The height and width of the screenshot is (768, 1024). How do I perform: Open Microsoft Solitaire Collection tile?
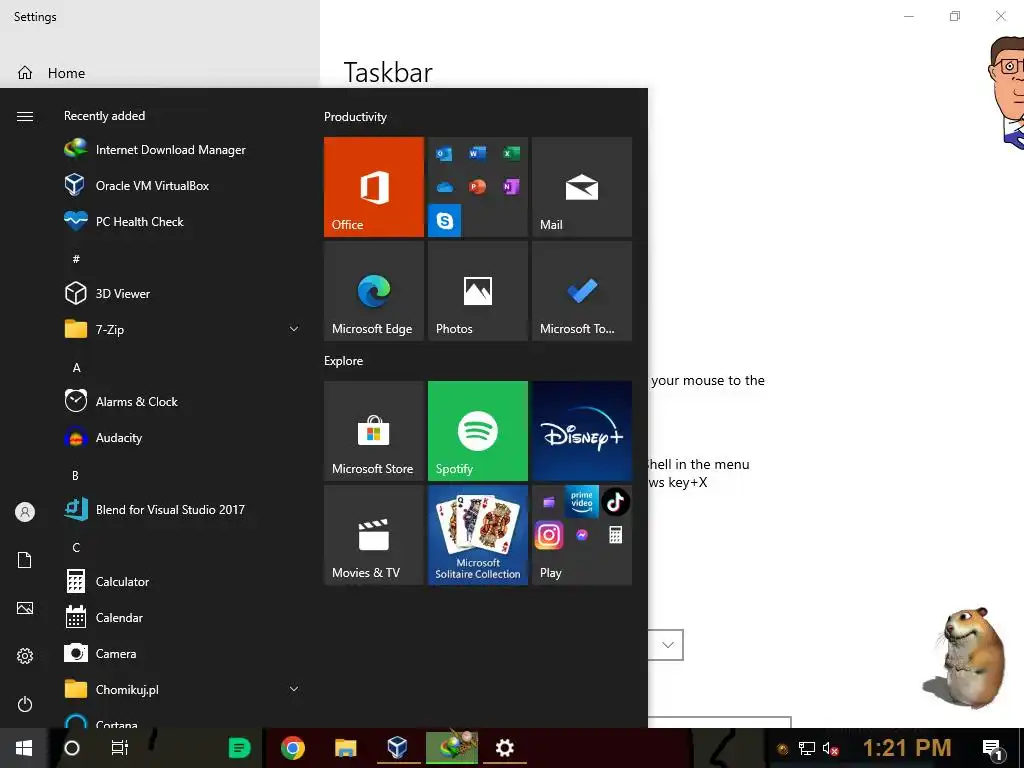click(477, 535)
